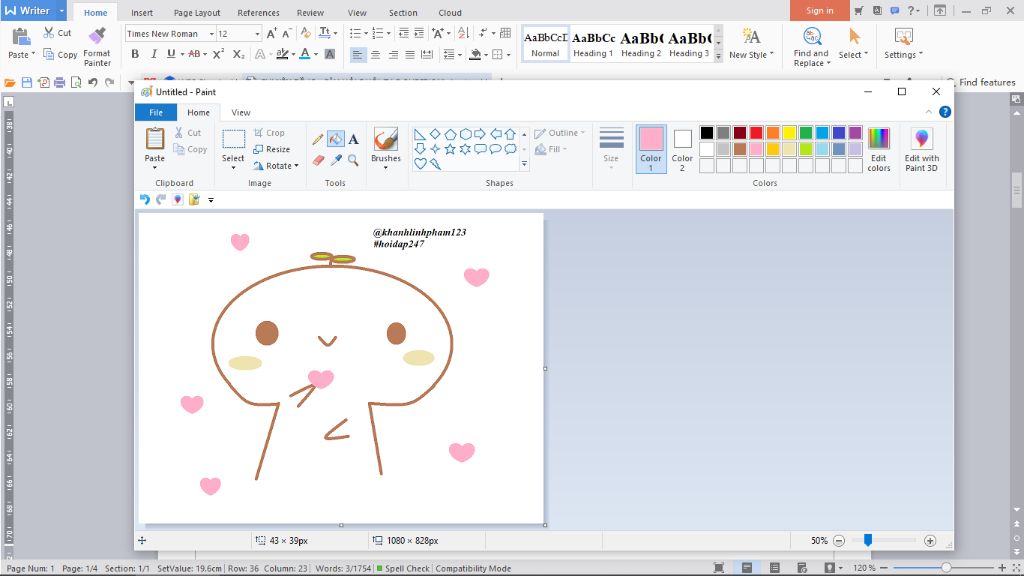Open Writer Review tab
The width and height of the screenshot is (1024, 576).
pyautogui.click(x=310, y=12)
